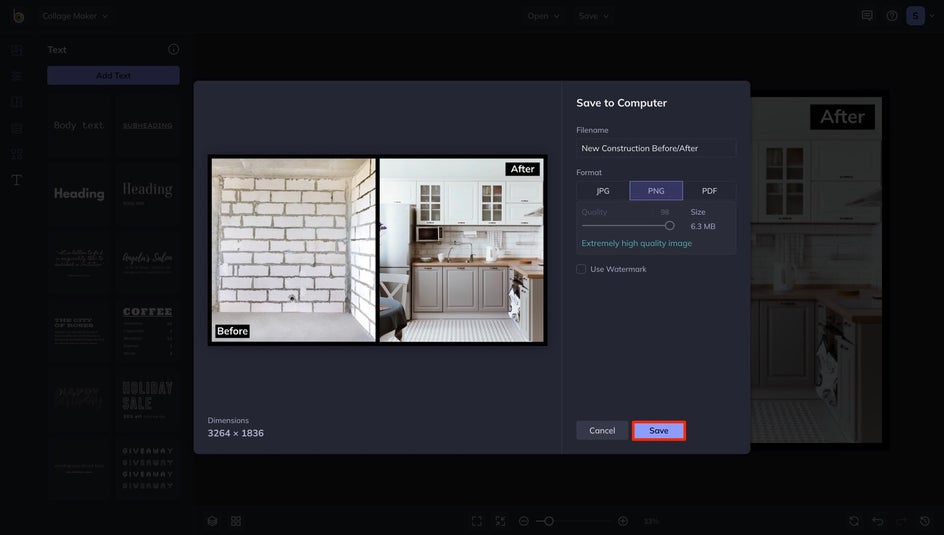Select PDF format option
This screenshot has width=944, height=535.
[x=709, y=191]
